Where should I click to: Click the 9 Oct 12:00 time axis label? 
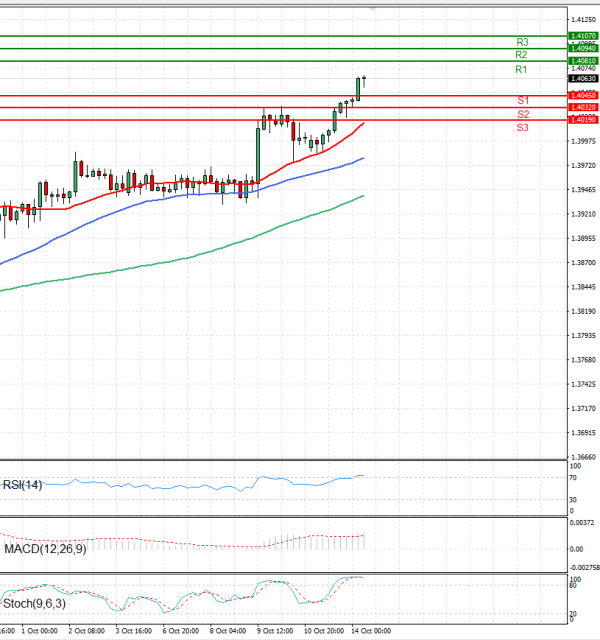point(275,631)
